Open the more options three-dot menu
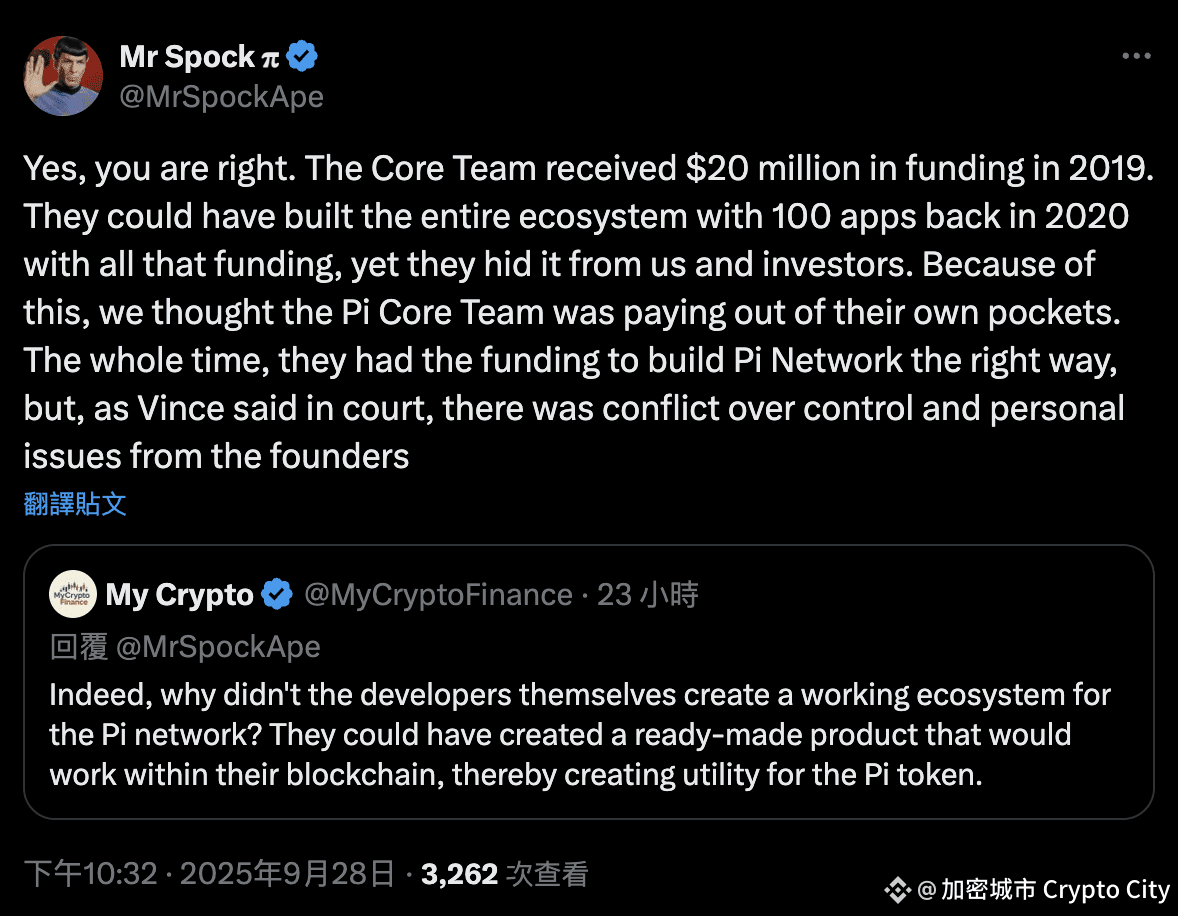 tap(1136, 57)
